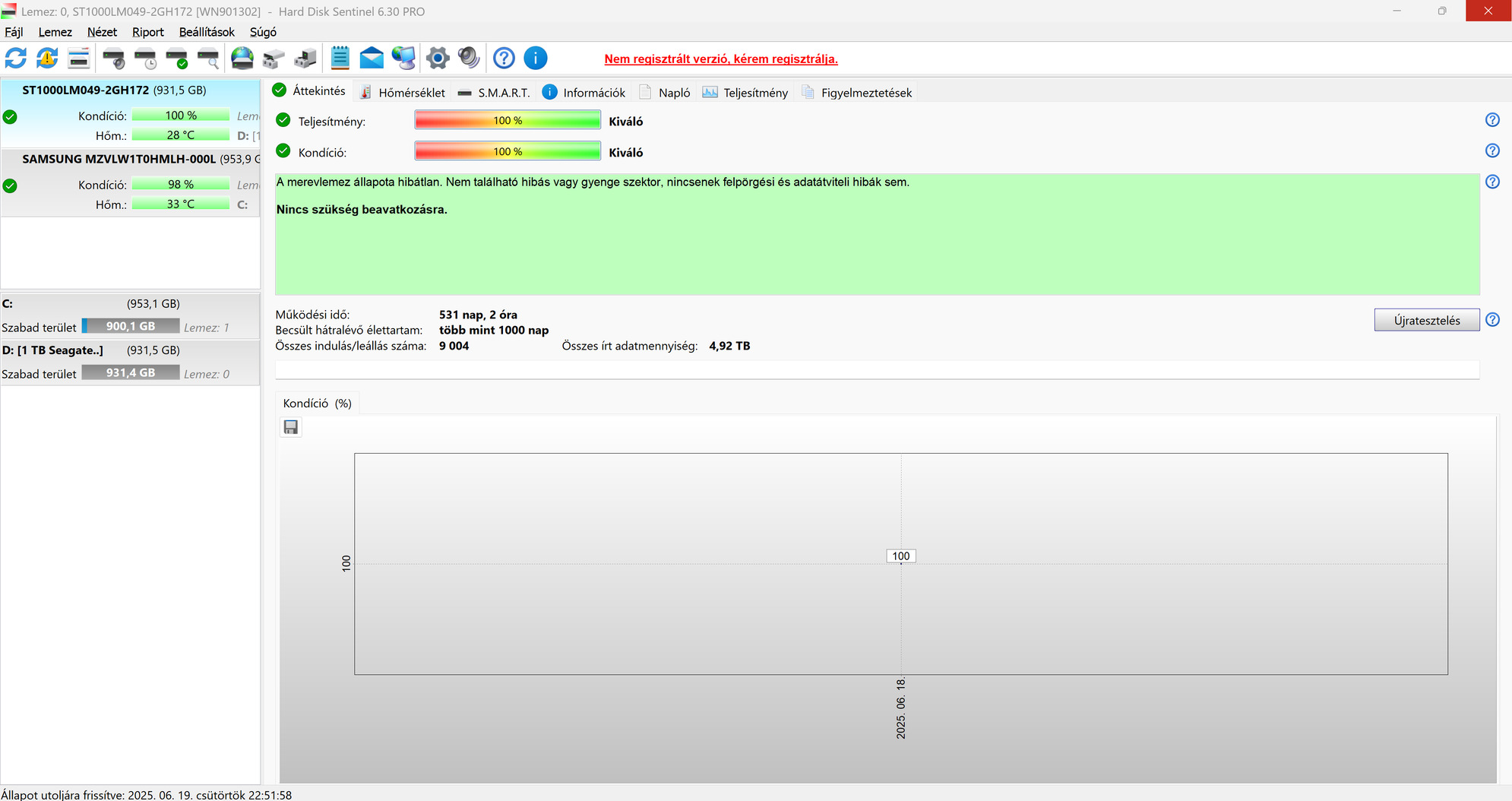This screenshot has height=801, width=1512.
Task: Click the tower with boxes network drive icon
Action: point(305,58)
